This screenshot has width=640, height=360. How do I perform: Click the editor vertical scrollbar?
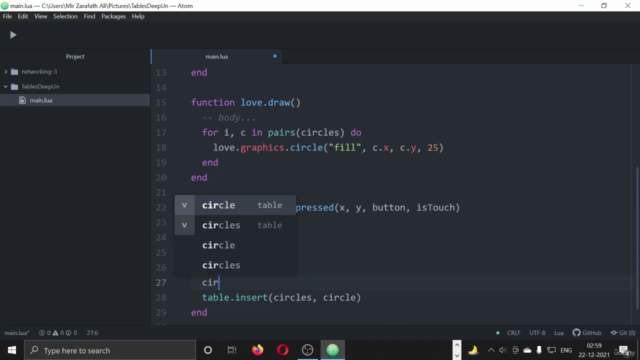(x=637, y=239)
